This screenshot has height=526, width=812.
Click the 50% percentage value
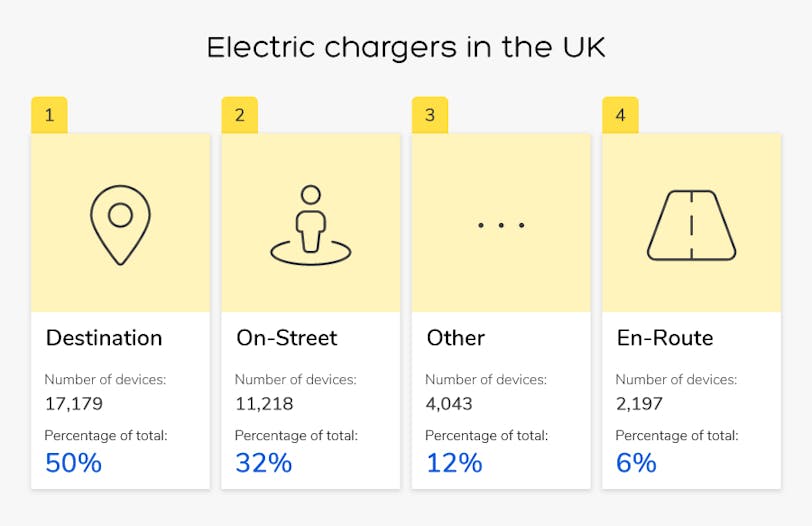tap(73, 463)
